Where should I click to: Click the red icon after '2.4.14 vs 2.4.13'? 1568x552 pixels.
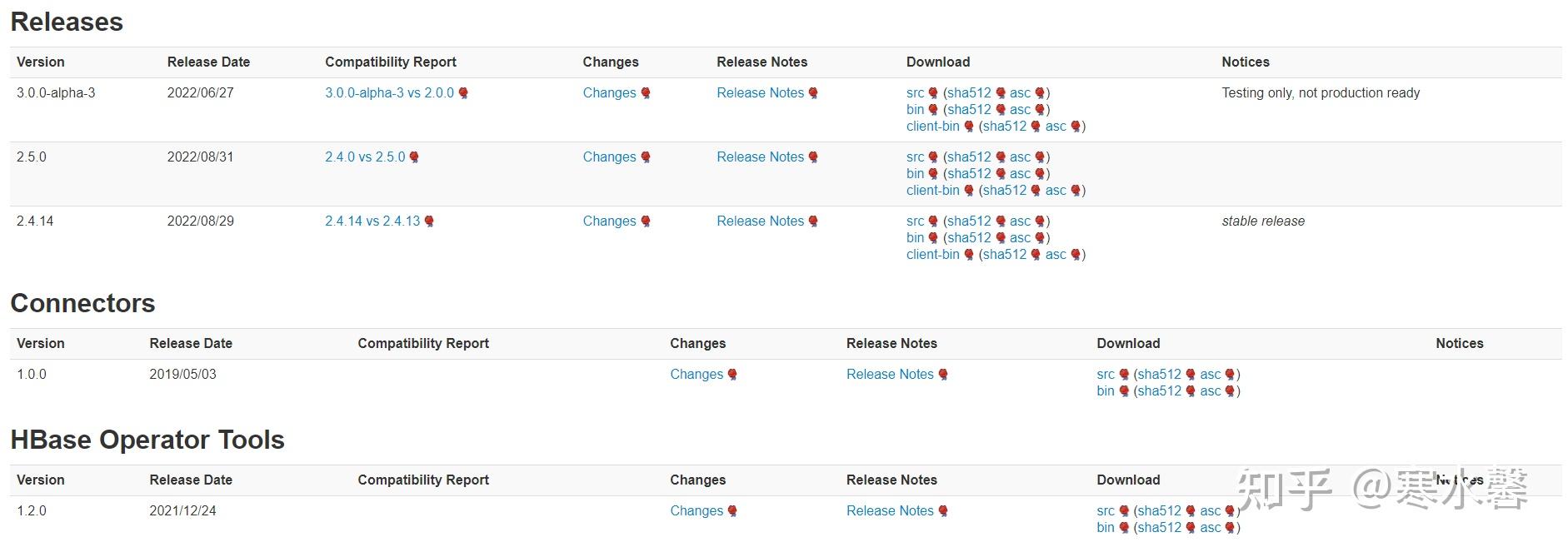tap(429, 221)
